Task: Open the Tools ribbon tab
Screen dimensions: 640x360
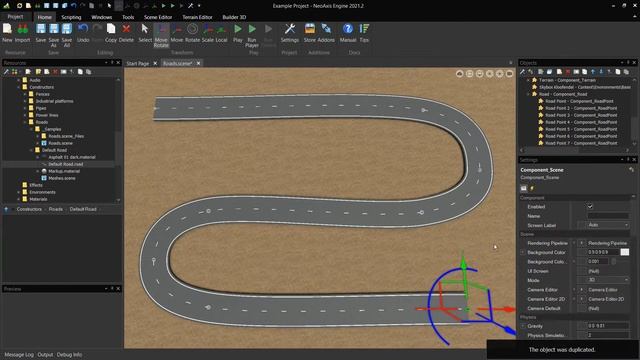Action: tap(128, 17)
